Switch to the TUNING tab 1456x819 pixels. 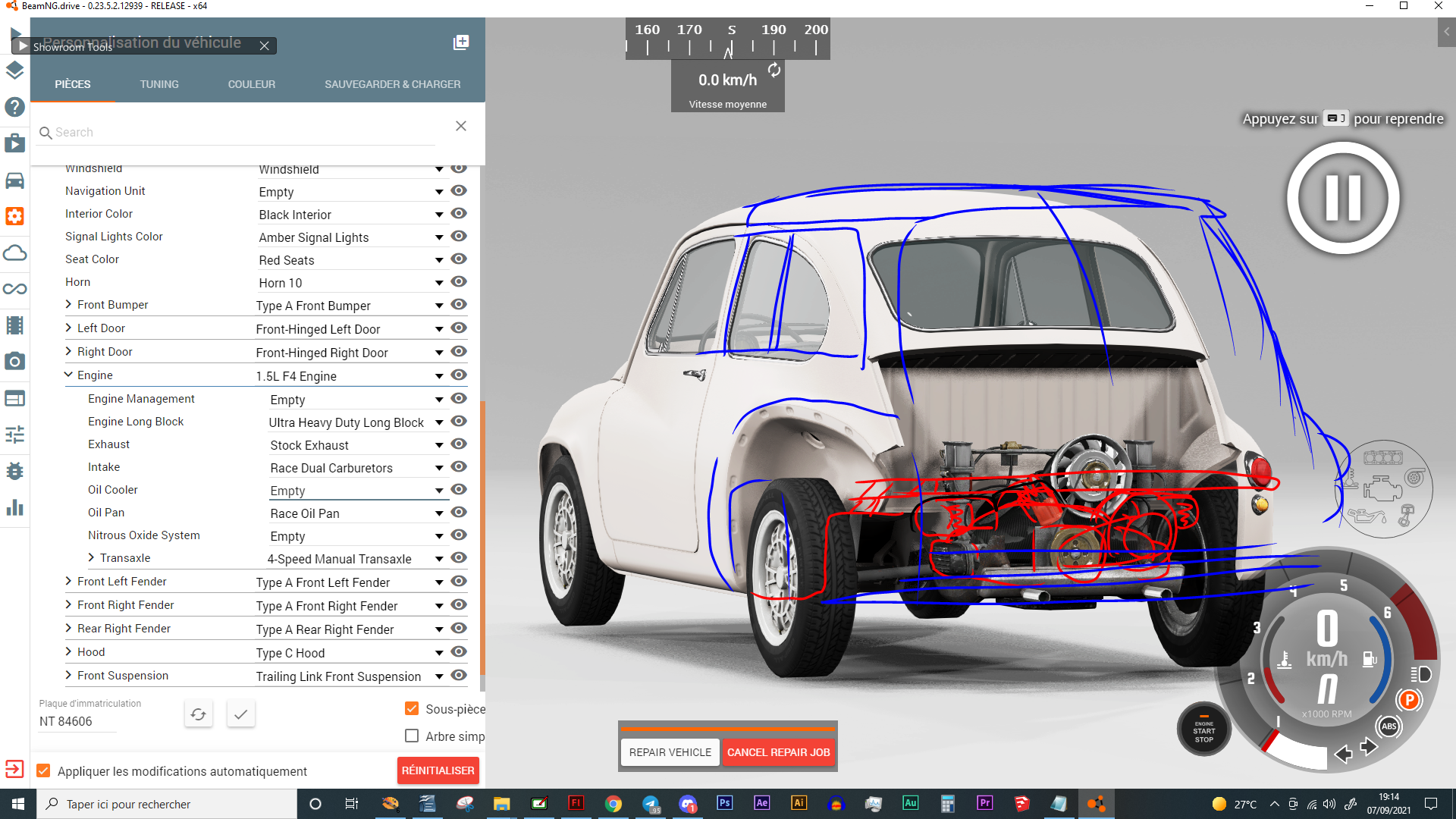[x=159, y=84]
